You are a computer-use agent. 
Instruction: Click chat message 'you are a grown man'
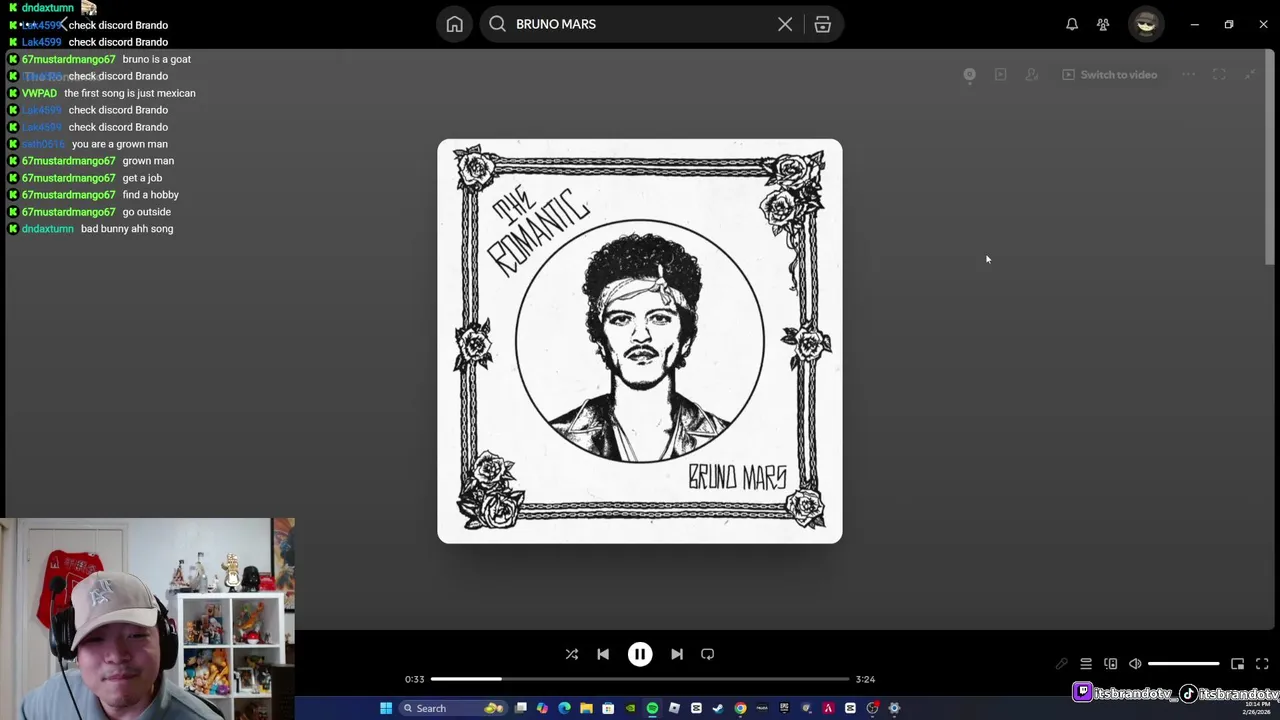(120, 144)
